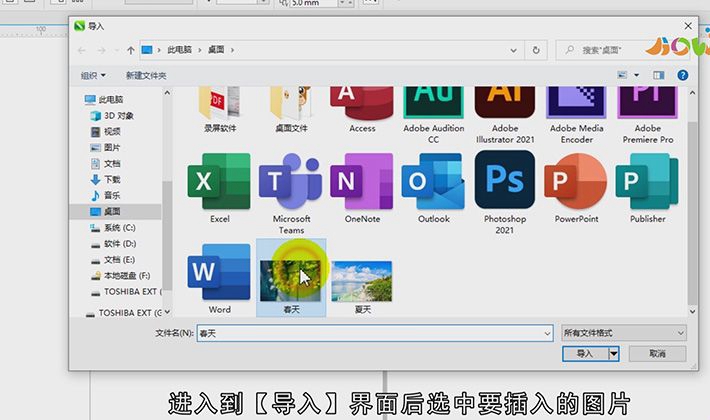The image size is (710, 420).
Task: Select the Adobe Media Encoder icon
Action: pos(576,103)
